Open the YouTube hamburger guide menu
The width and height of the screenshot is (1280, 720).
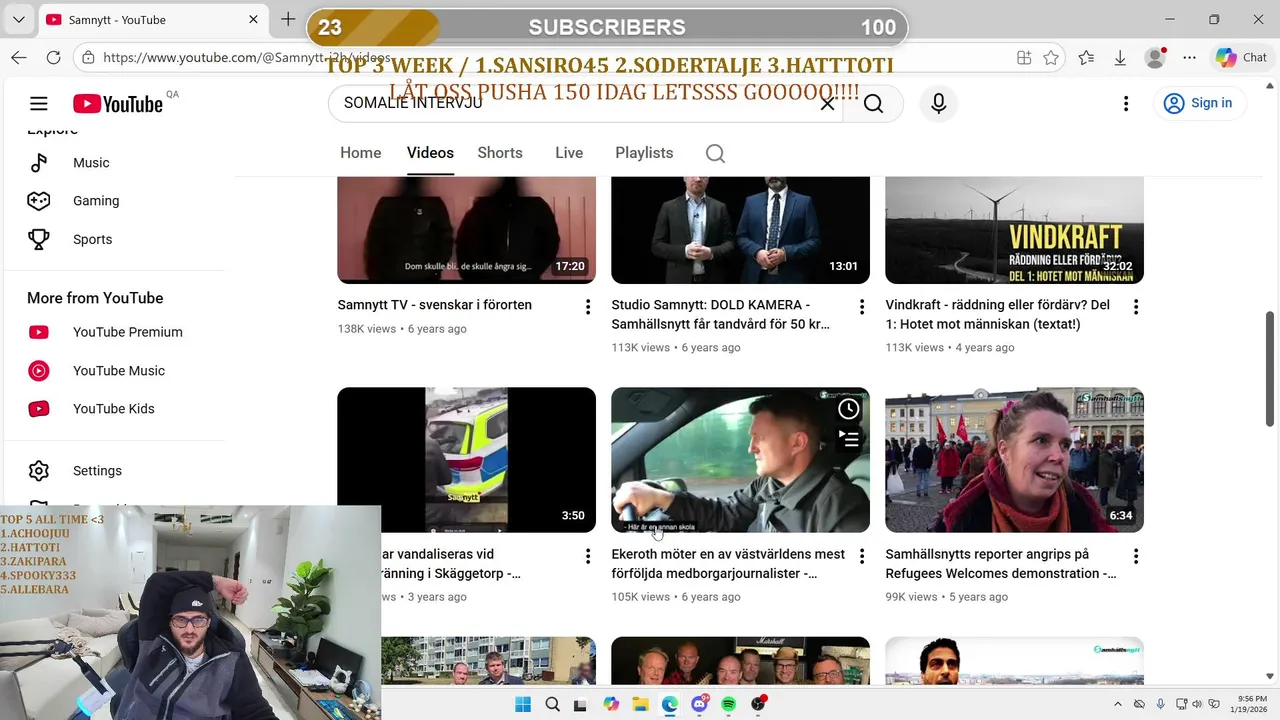coord(39,103)
